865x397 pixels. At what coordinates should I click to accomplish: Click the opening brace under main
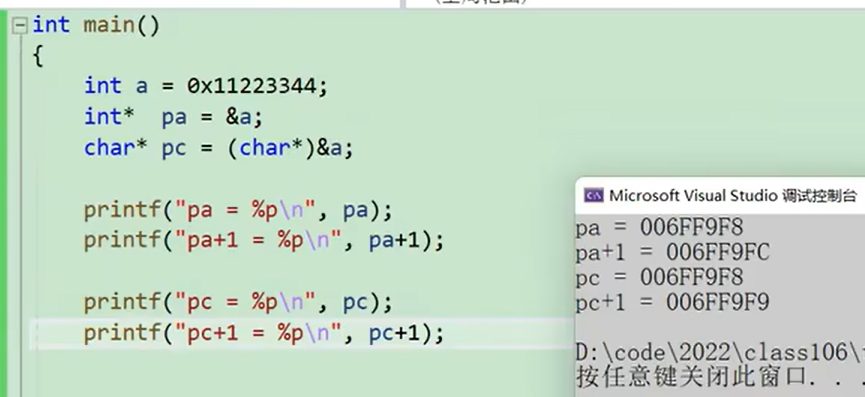click(x=38, y=56)
